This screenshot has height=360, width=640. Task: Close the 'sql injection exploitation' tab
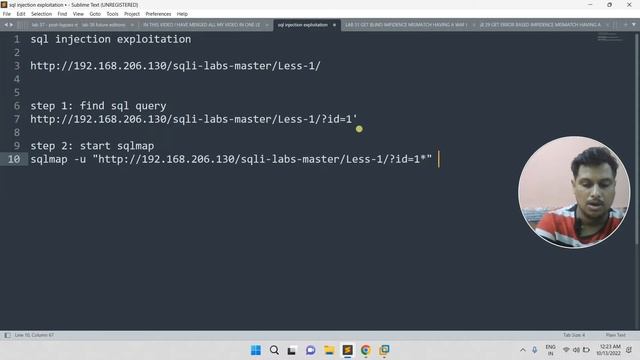pyautogui.click(x=334, y=25)
